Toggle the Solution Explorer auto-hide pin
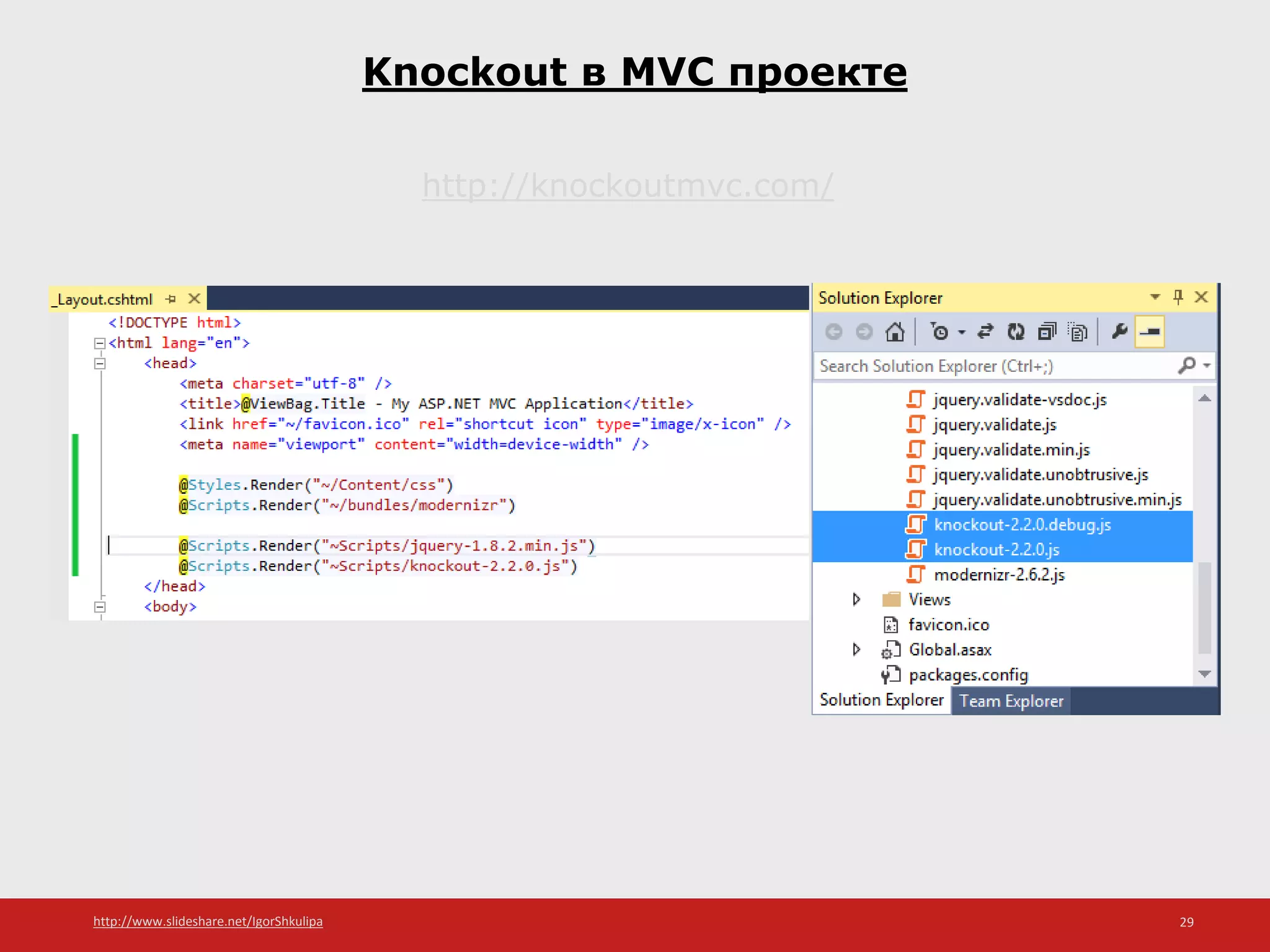Screen dimensions: 1270x952 tap(1178, 297)
